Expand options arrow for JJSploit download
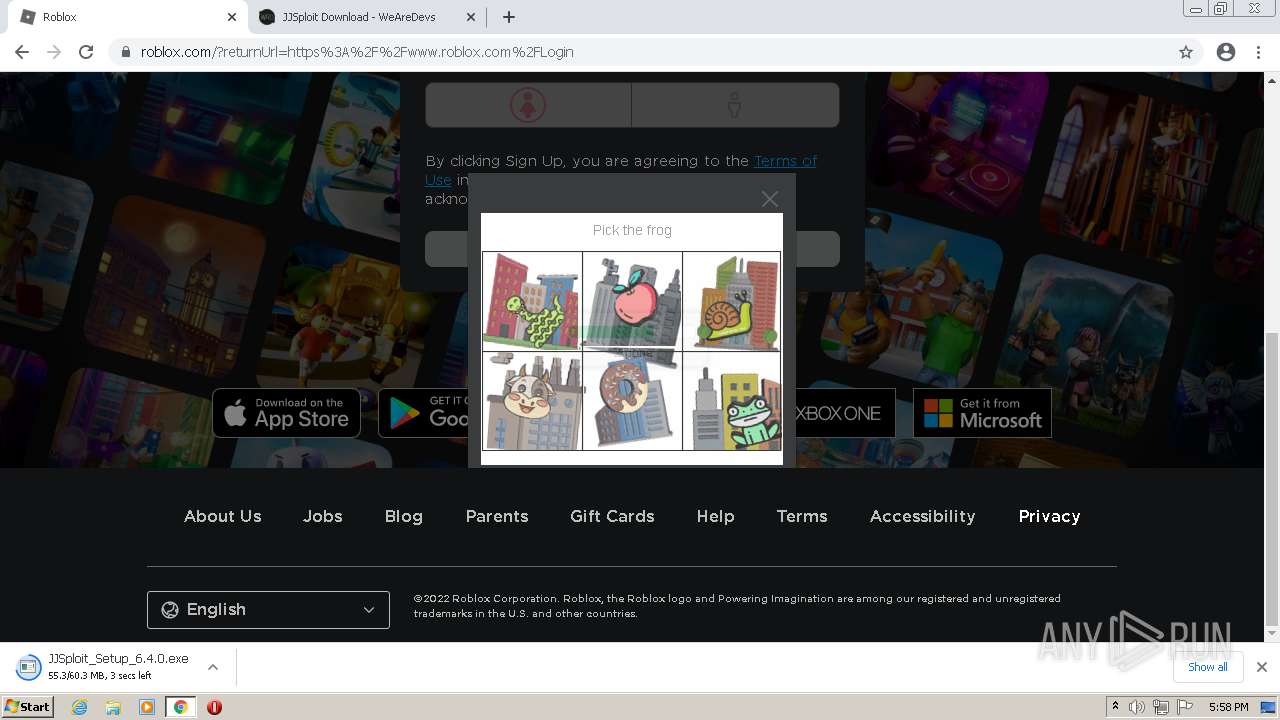 212,667
